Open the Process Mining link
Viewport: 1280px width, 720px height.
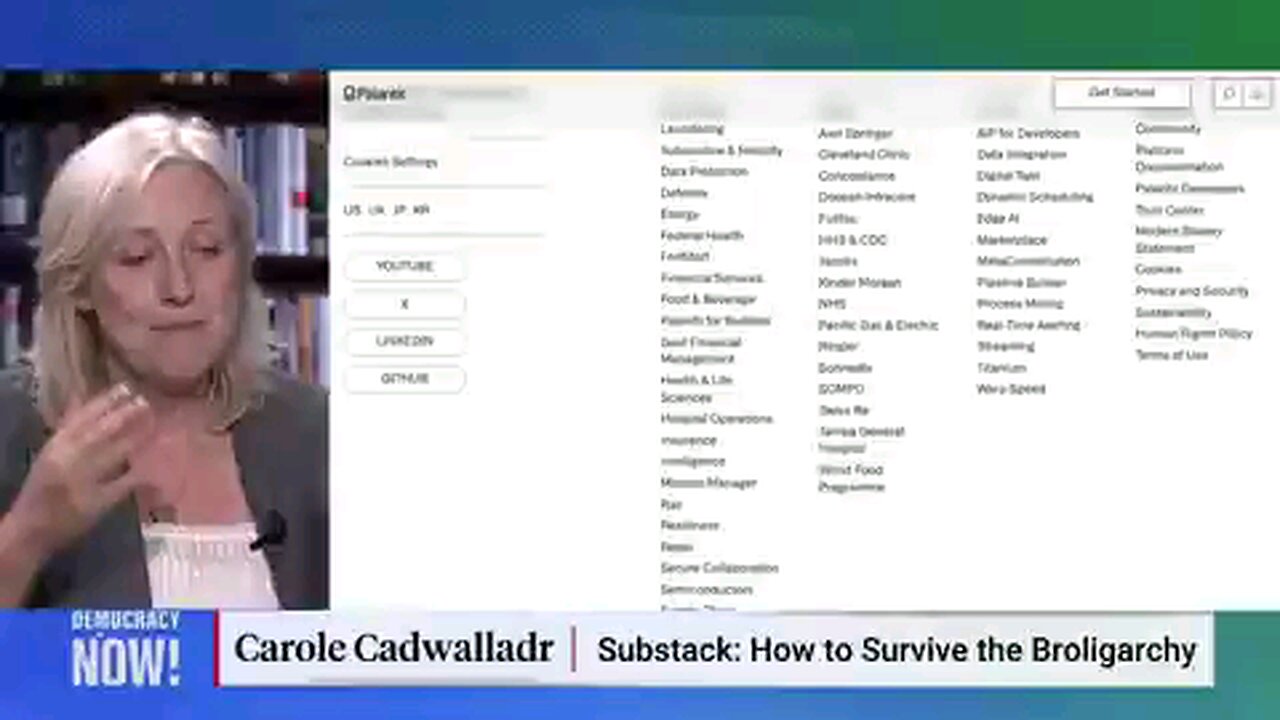click(x=1020, y=304)
